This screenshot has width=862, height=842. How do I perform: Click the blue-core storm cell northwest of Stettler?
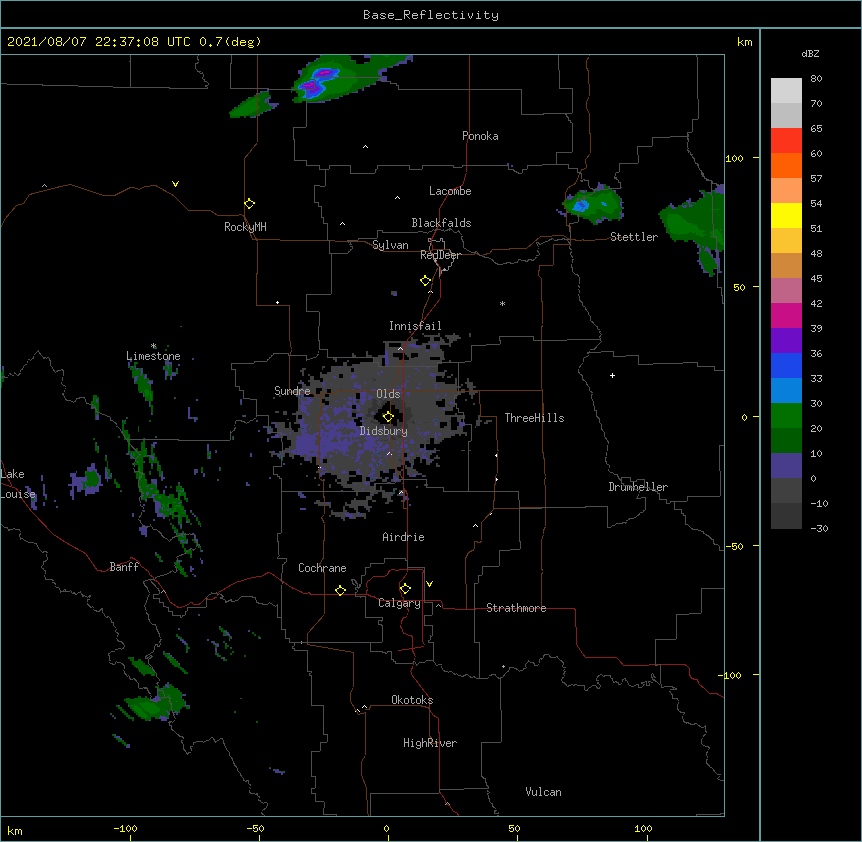593,204
